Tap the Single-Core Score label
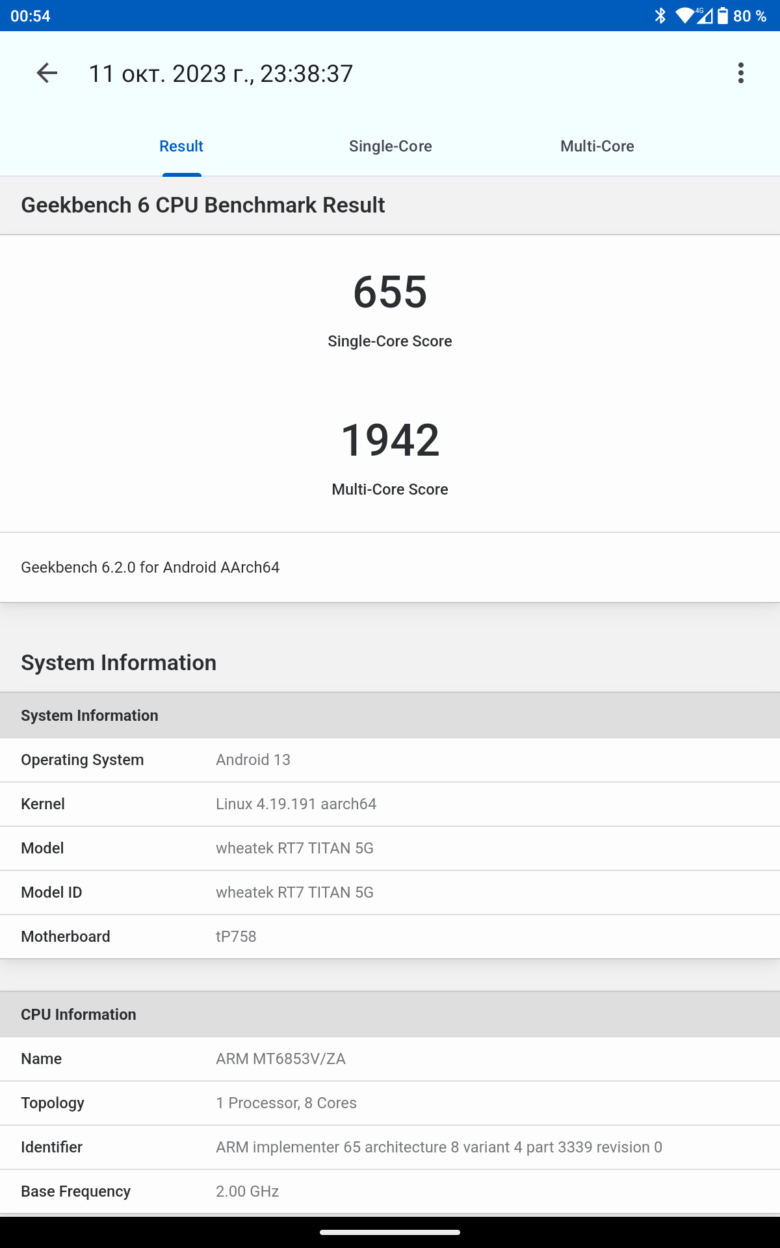780x1248 pixels. (390, 341)
